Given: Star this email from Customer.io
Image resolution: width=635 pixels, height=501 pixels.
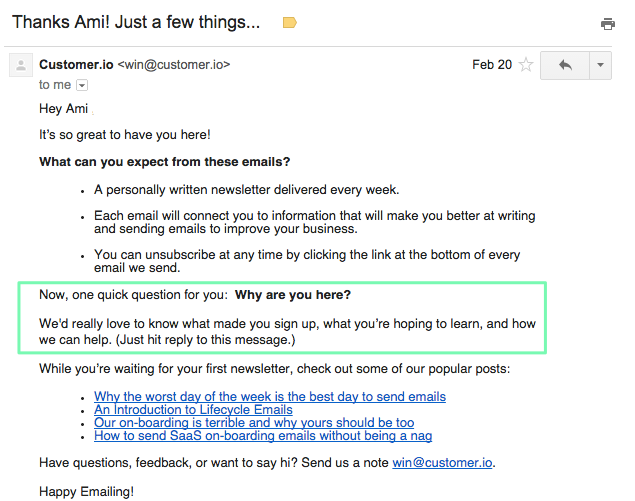Looking at the screenshot, I should [x=526, y=65].
